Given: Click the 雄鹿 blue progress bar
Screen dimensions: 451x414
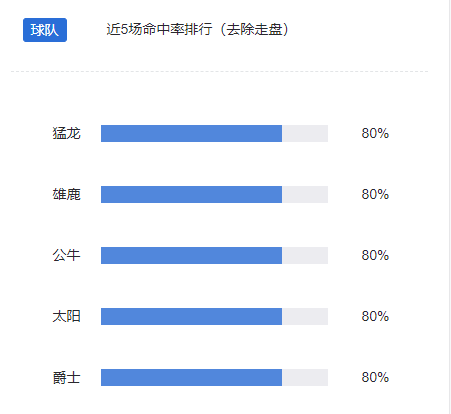Looking at the screenshot, I should [191, 194].
